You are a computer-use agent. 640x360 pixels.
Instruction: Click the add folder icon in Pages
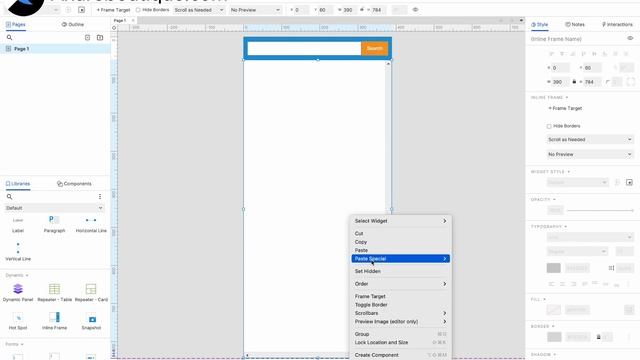[100, 38]
